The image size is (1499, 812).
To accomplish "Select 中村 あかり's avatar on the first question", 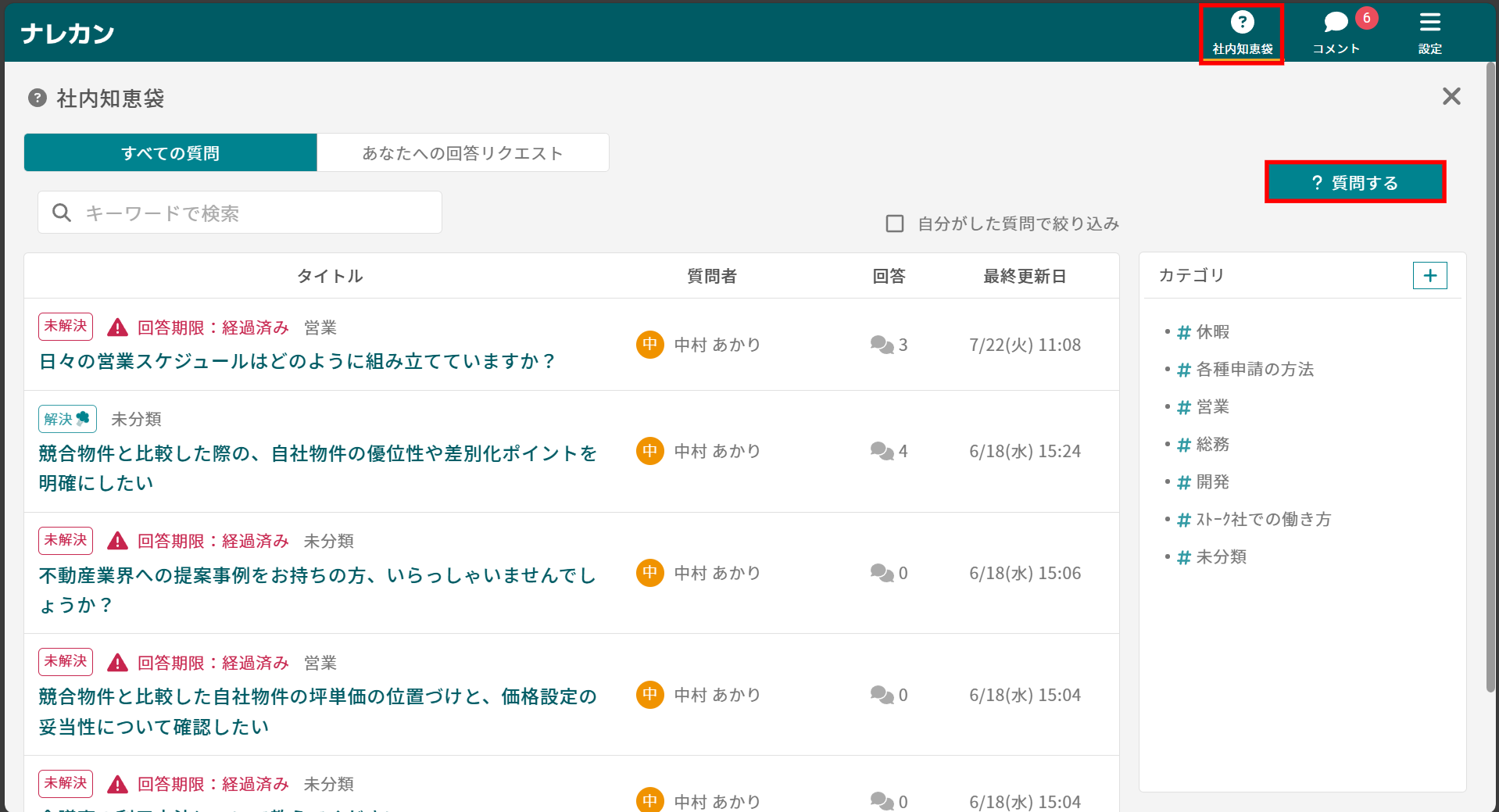I will coord(649,344).
